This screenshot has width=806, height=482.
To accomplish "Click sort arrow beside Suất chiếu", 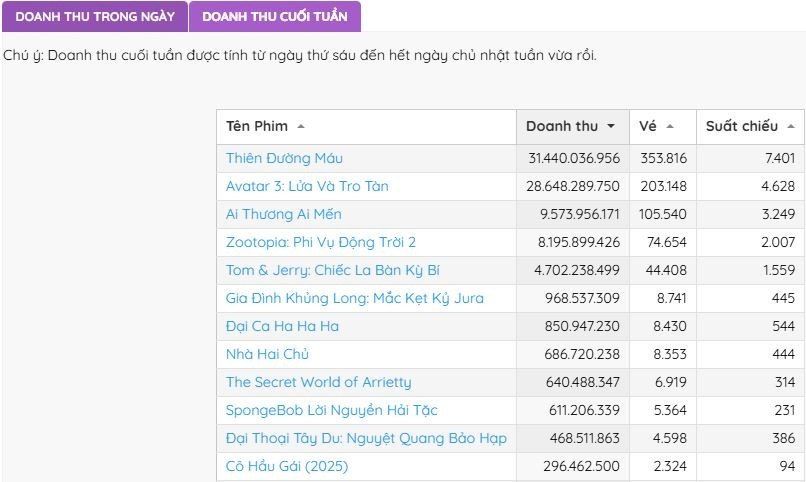I will click(790, 126).
